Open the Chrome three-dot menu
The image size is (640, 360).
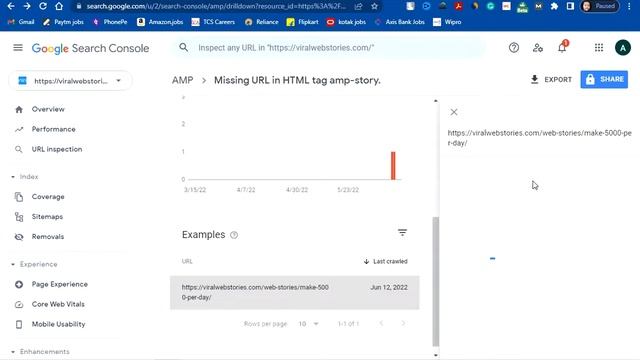(x=630, y=6)
